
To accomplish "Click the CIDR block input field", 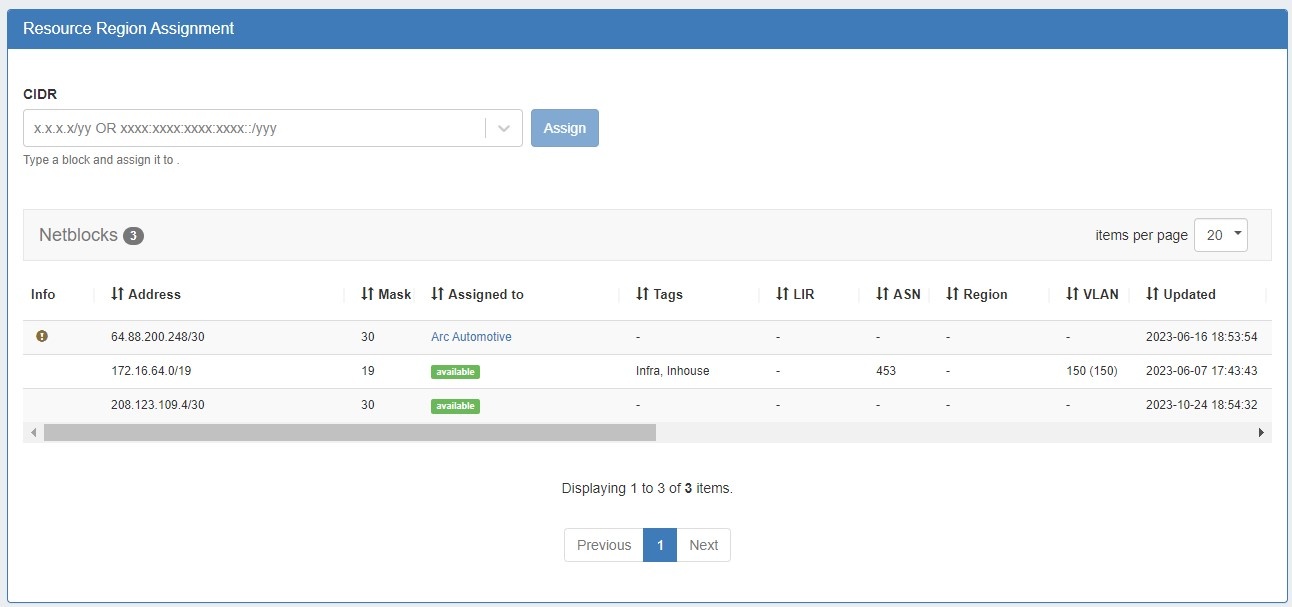I will click(x=254, y=128).
